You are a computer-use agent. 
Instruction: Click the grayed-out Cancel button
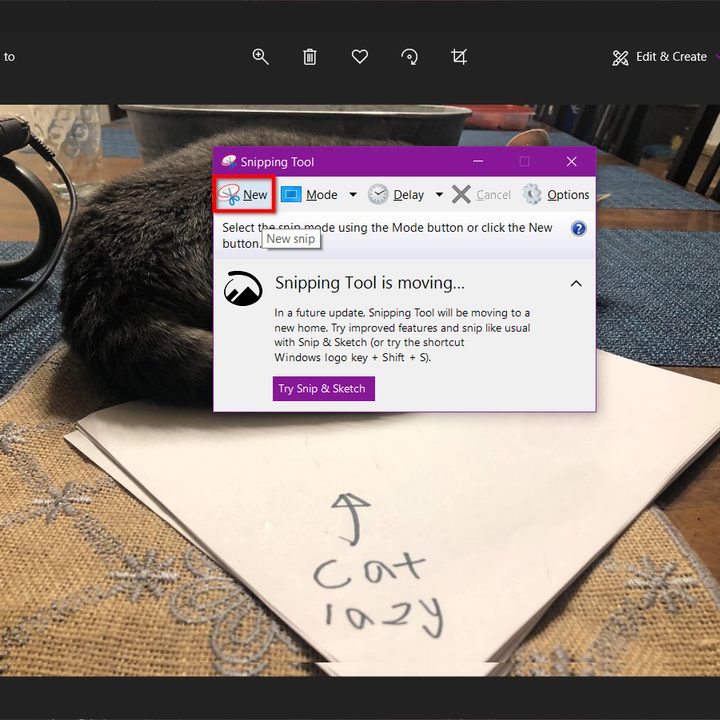(481, 195)
